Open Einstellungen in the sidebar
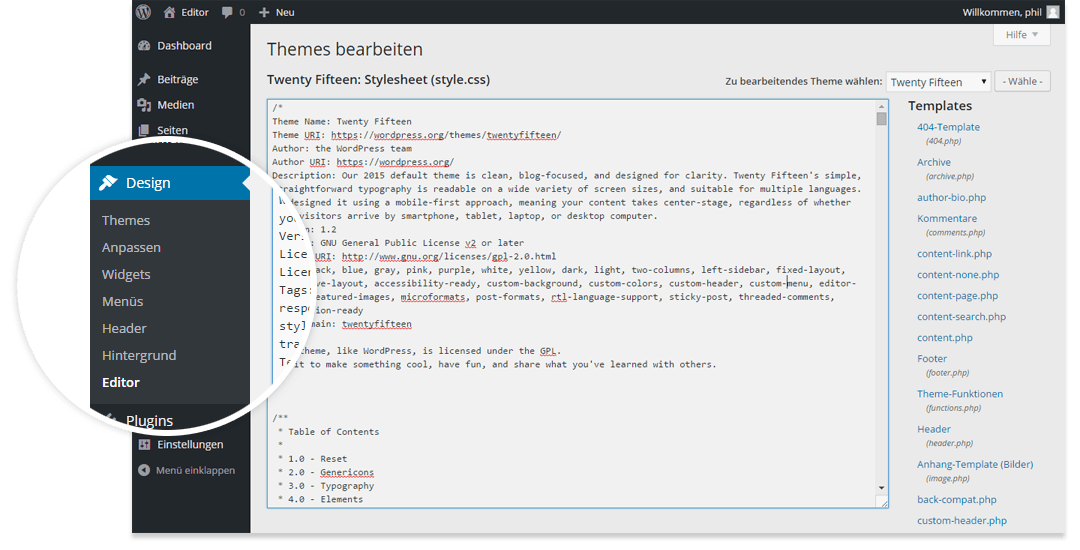Viewport: 1080px width, 550px height. coord(190,444)
